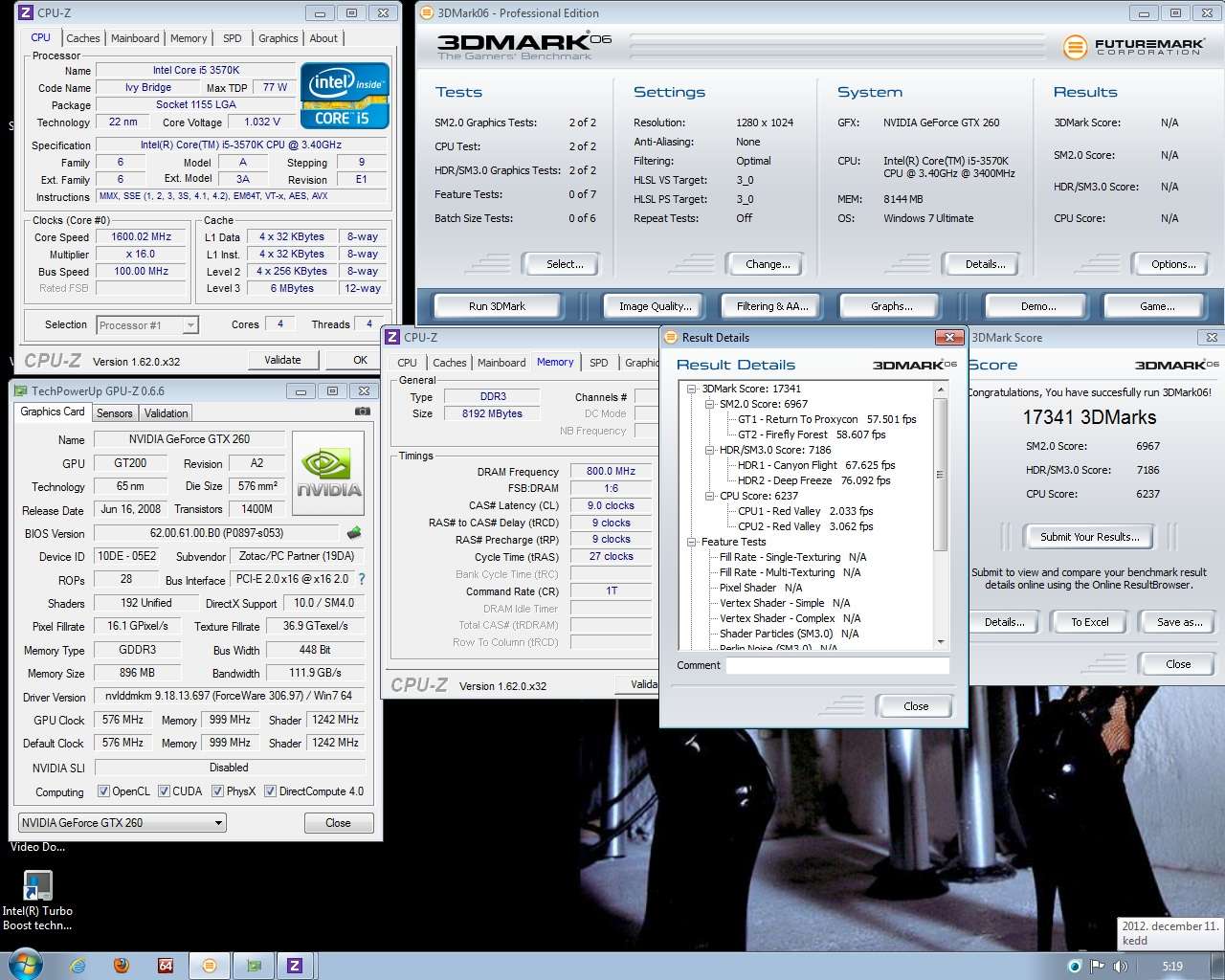Click the GPU-Z title bar icon
Screen dimensions: 1225x980
(20, 390)
